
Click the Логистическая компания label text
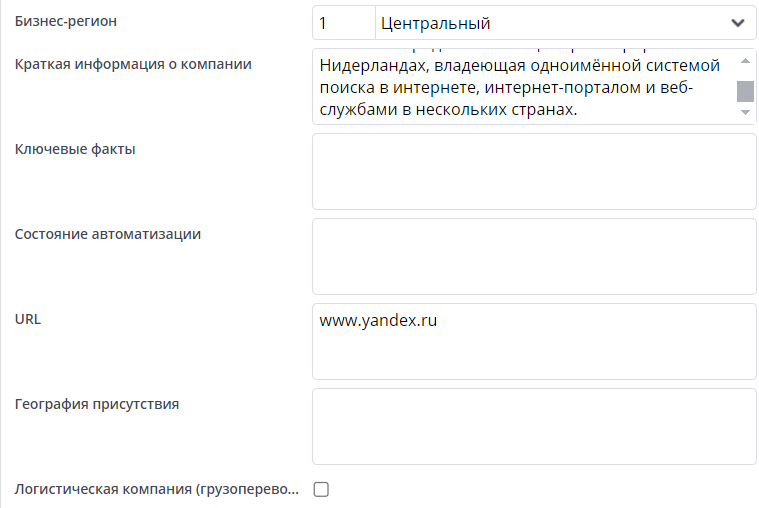156,490
